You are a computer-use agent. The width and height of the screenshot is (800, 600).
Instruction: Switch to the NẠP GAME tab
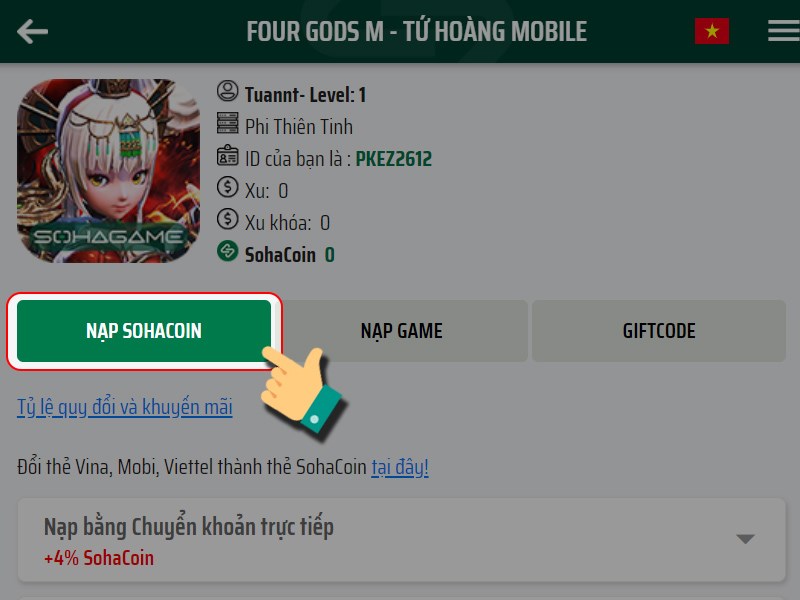(402, 331)
